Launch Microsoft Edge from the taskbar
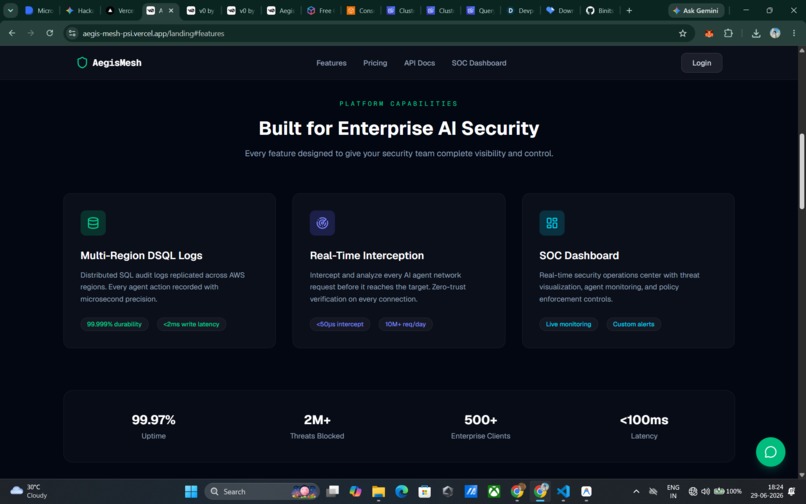 tap(401, 492)
